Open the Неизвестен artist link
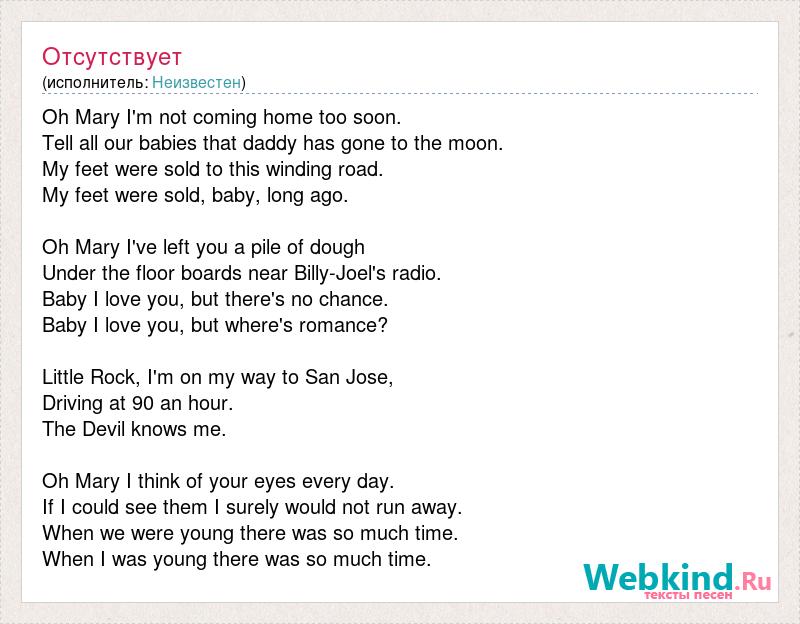 [196, 82]
